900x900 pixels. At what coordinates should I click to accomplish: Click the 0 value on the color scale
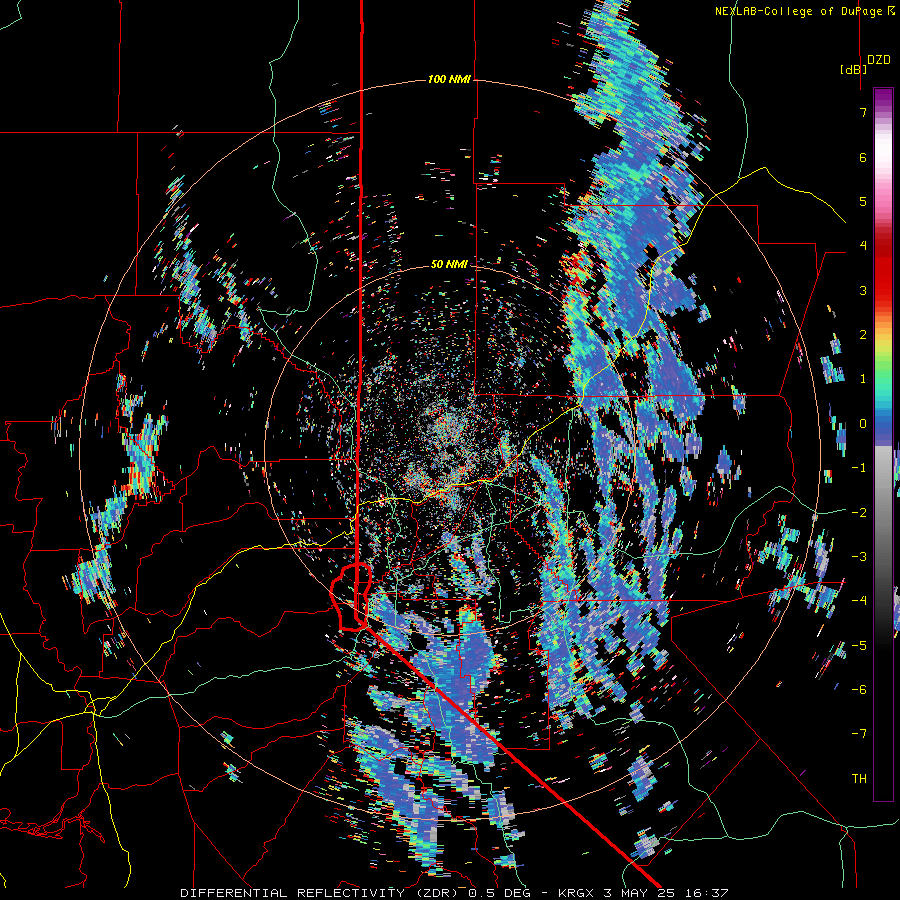click(863, 424)
